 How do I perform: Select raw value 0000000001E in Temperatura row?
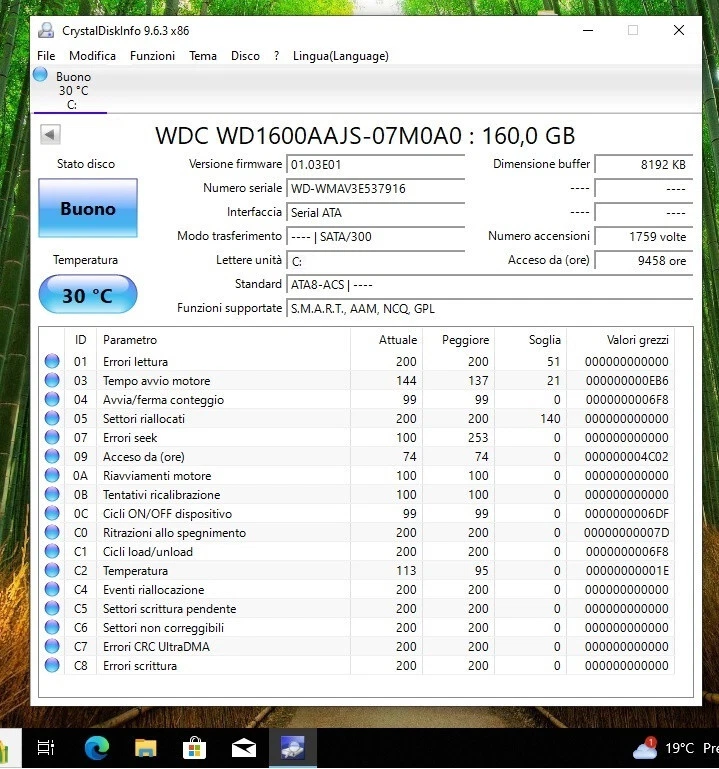pyautogui.click(x=627, y=570)
